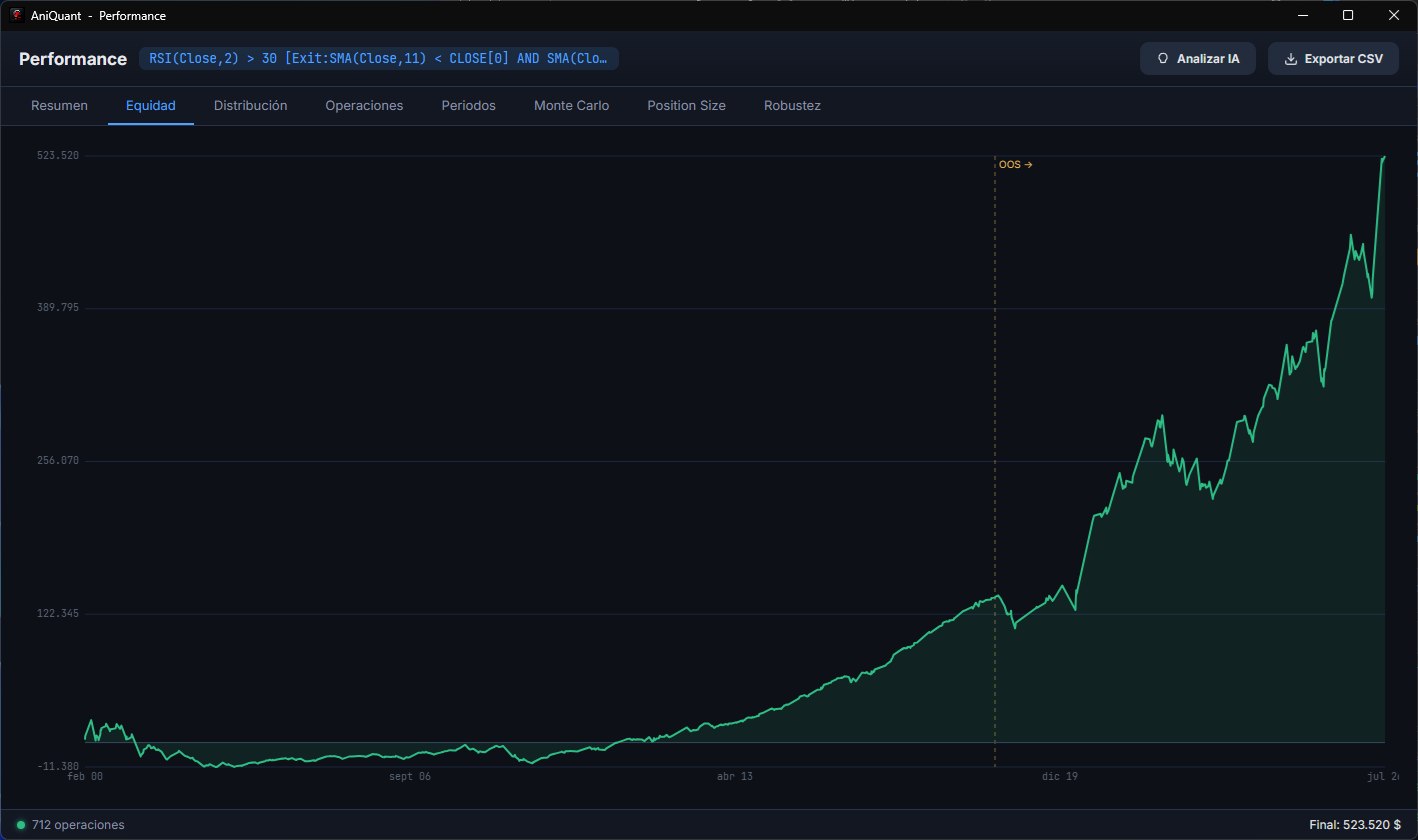
Task: Click the green status dot beside 712 operaciones
Action: click(21, 825)
